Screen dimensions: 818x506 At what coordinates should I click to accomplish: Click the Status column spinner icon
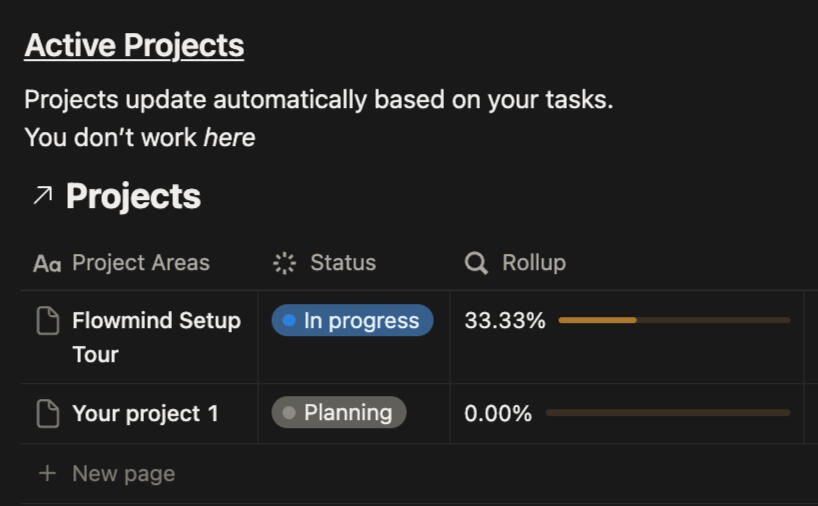[x=285, y=263]
